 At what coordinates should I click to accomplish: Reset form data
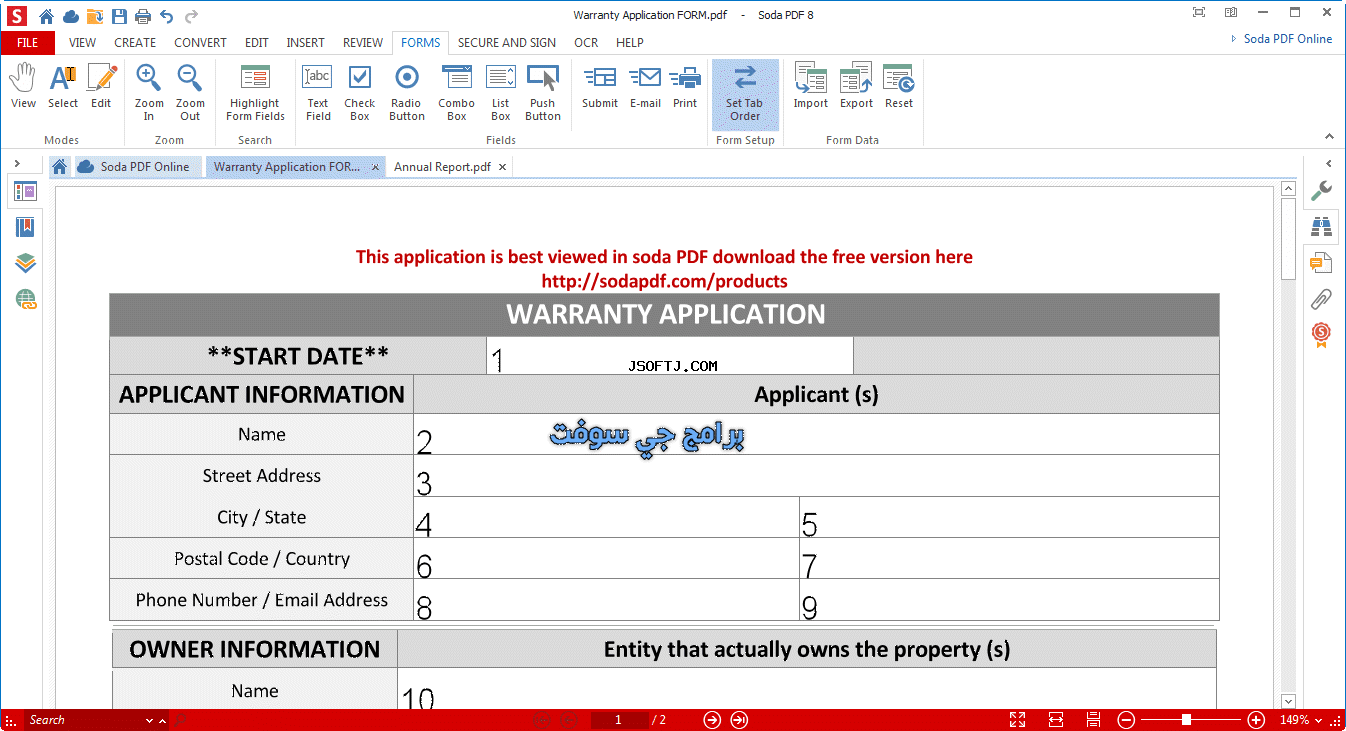point(899,86)
